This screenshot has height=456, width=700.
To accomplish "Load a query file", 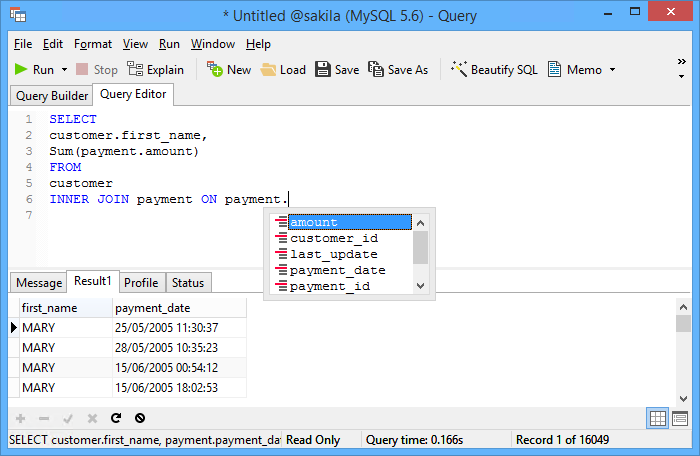I will tap(283, 70).
